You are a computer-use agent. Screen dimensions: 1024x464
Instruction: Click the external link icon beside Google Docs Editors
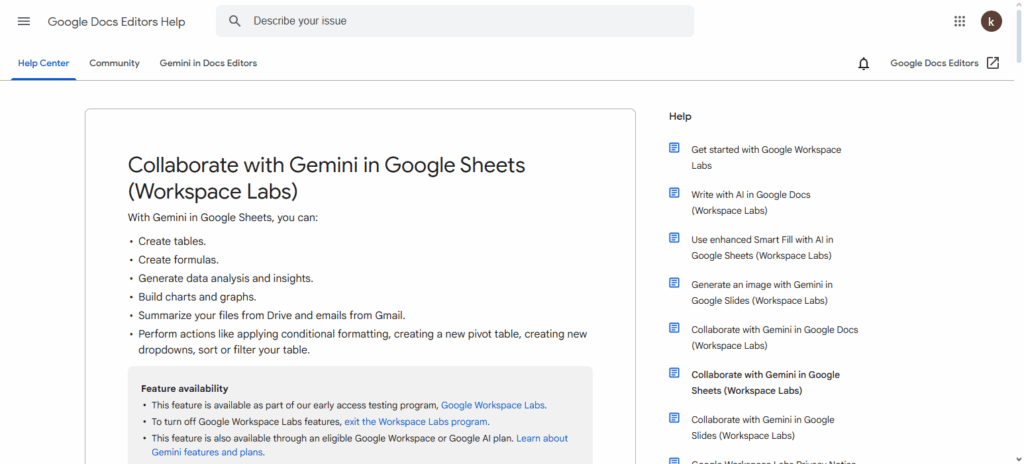click(x=993, y=63)
